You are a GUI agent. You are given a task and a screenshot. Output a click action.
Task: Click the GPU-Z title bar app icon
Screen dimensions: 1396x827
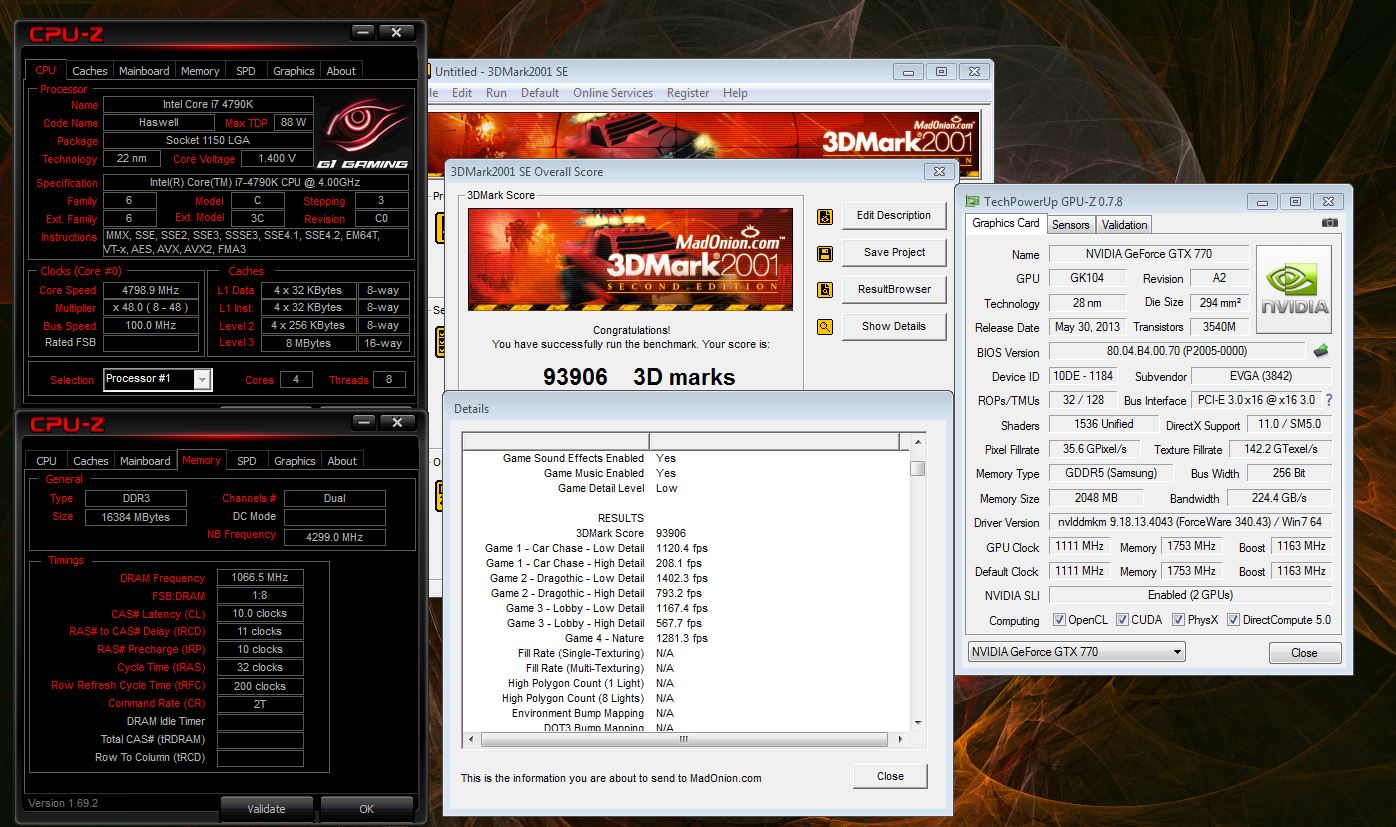pos(972,201)
